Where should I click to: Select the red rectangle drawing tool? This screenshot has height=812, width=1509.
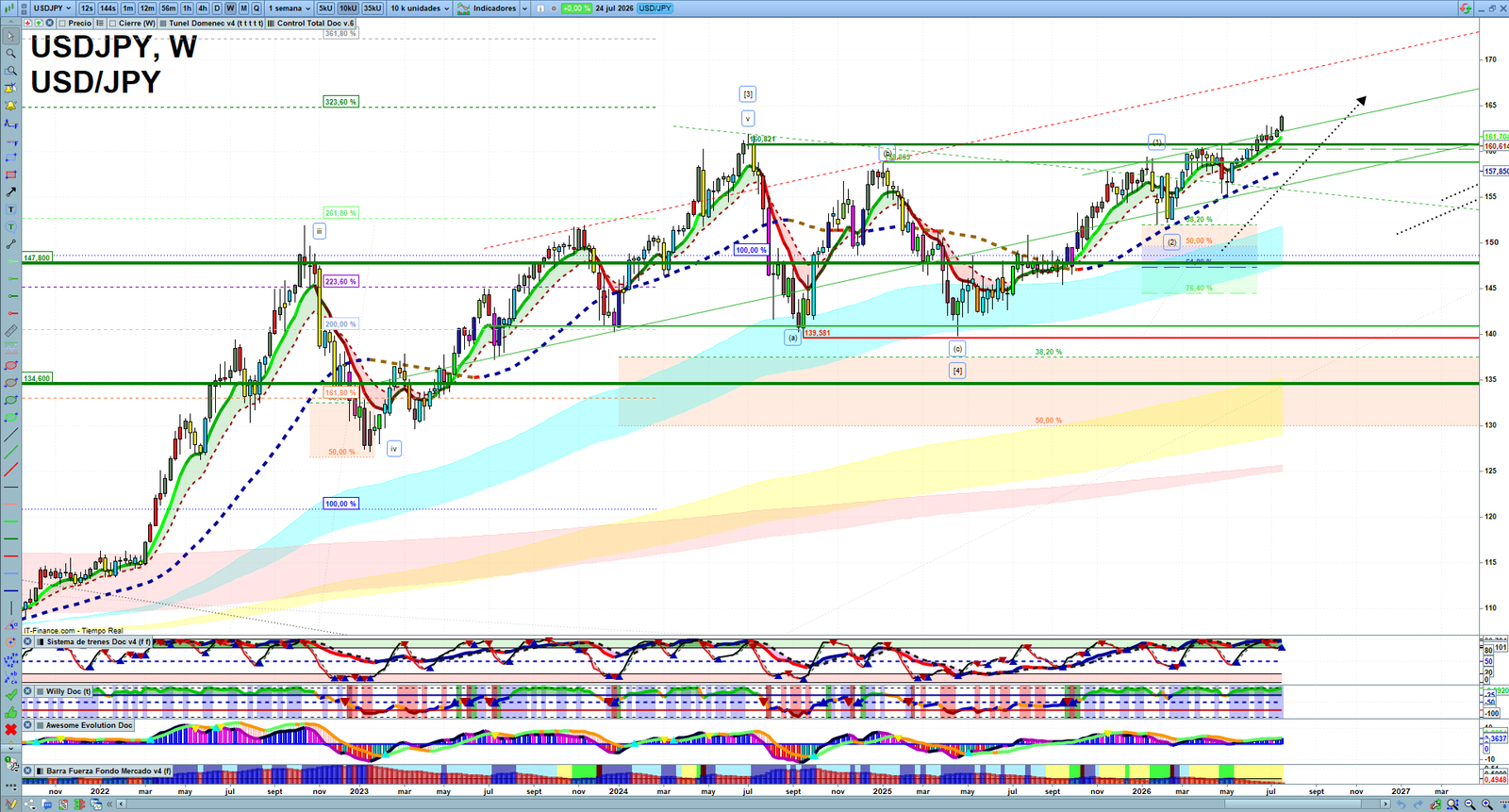click(x=10, y=174)
